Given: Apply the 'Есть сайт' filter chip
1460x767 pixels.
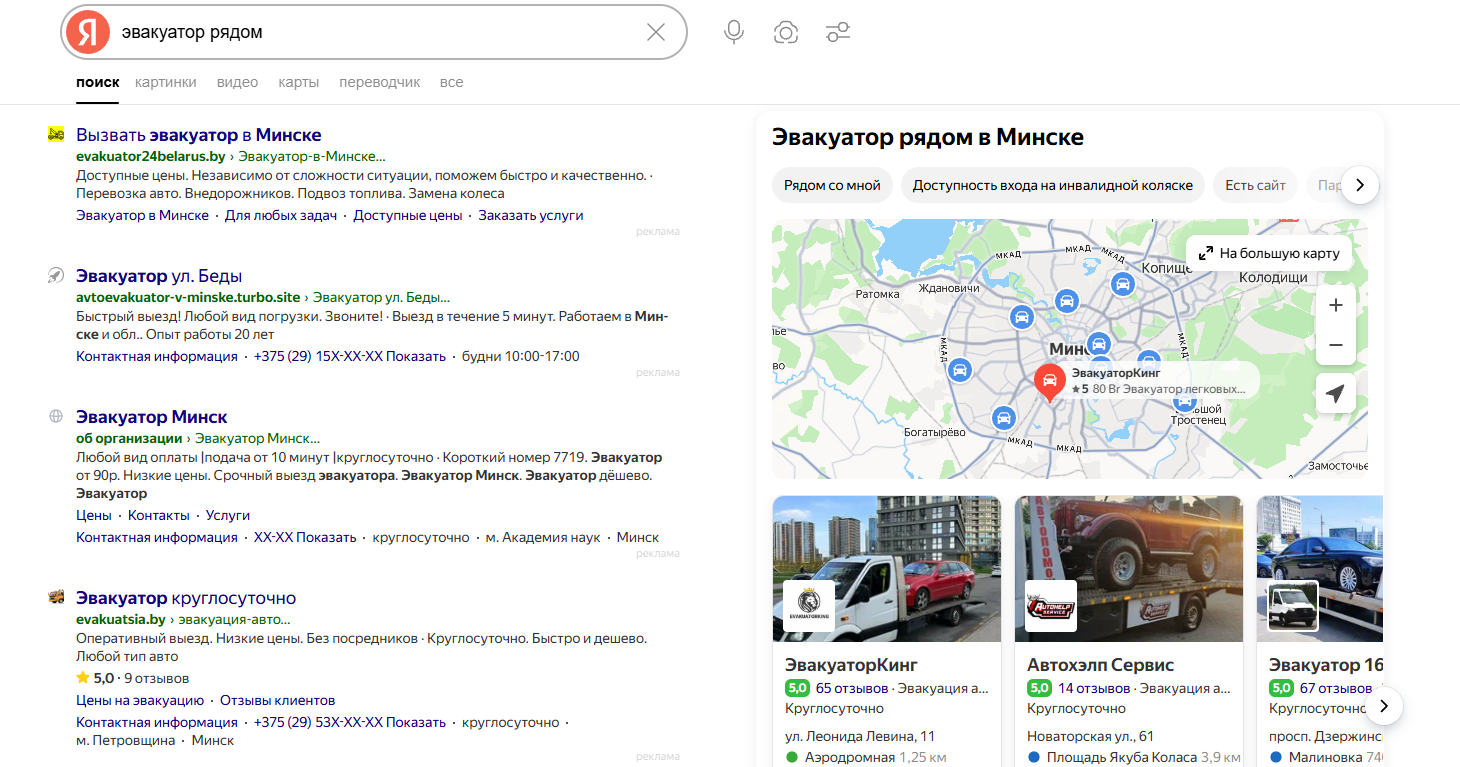Looking at the screenshot, I should coord(1256,185).
